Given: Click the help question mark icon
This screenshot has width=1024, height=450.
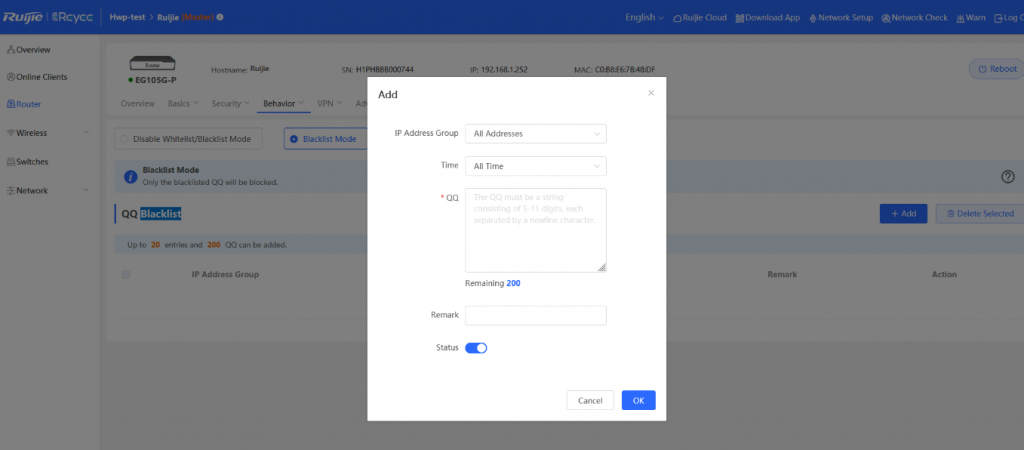Looking at the screenshot, I should (x=1007, y=177).
